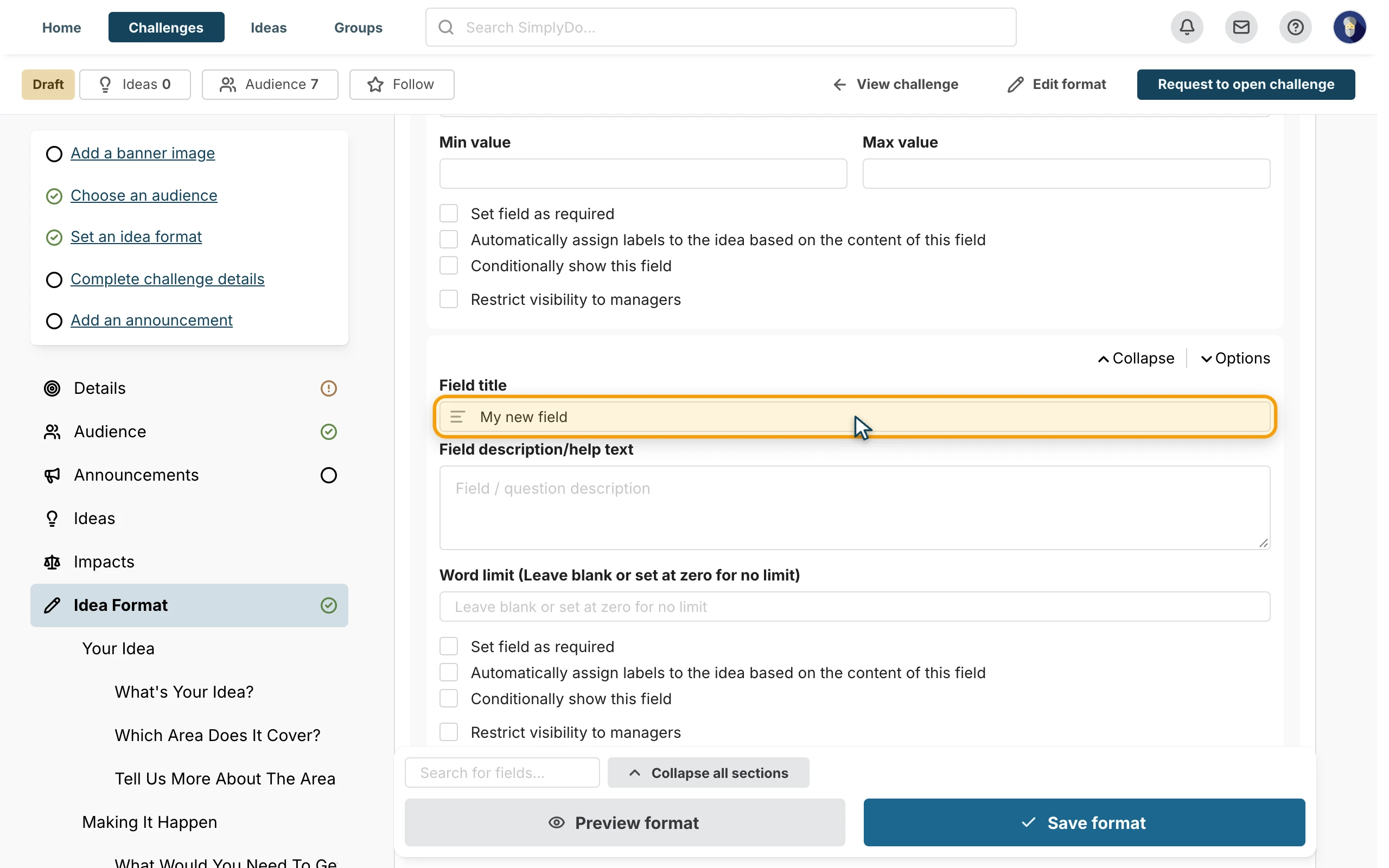Click the Idea Format green check icon
The height and width of the screenshot is (868, 1389).
click(328, 605)
